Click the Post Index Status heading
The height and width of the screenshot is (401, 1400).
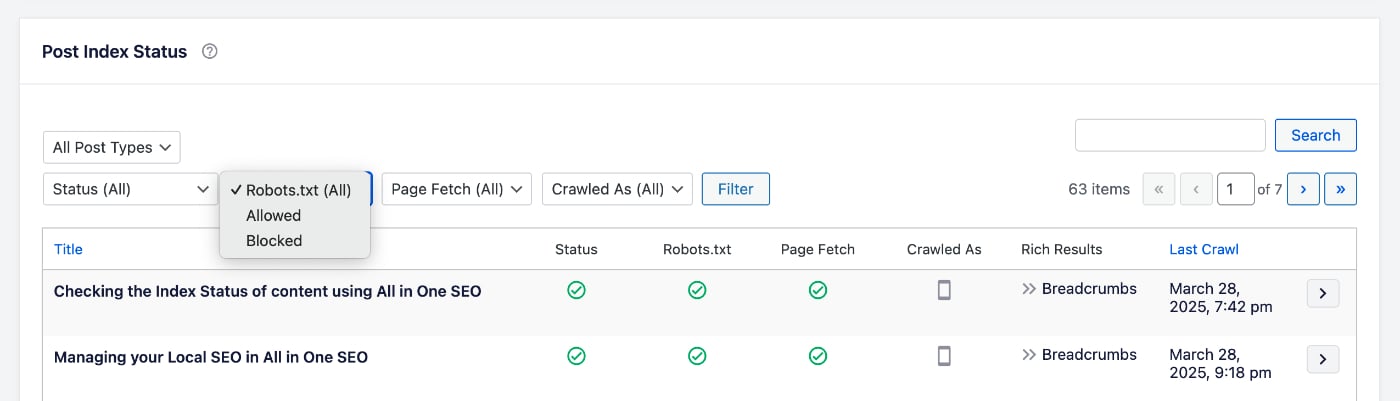(114, 52)
